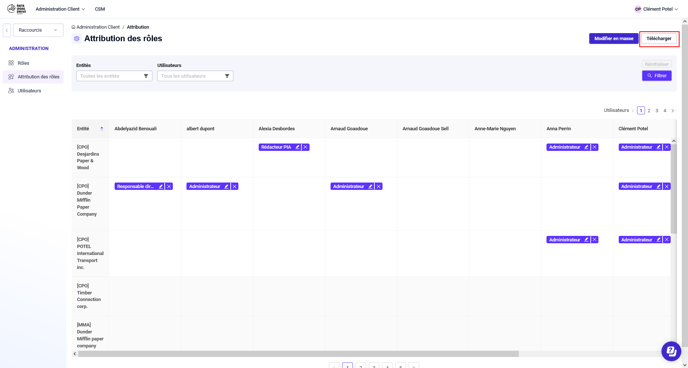Open the Toutes les entités filter
688x368 pixels.
pos(115,76)
